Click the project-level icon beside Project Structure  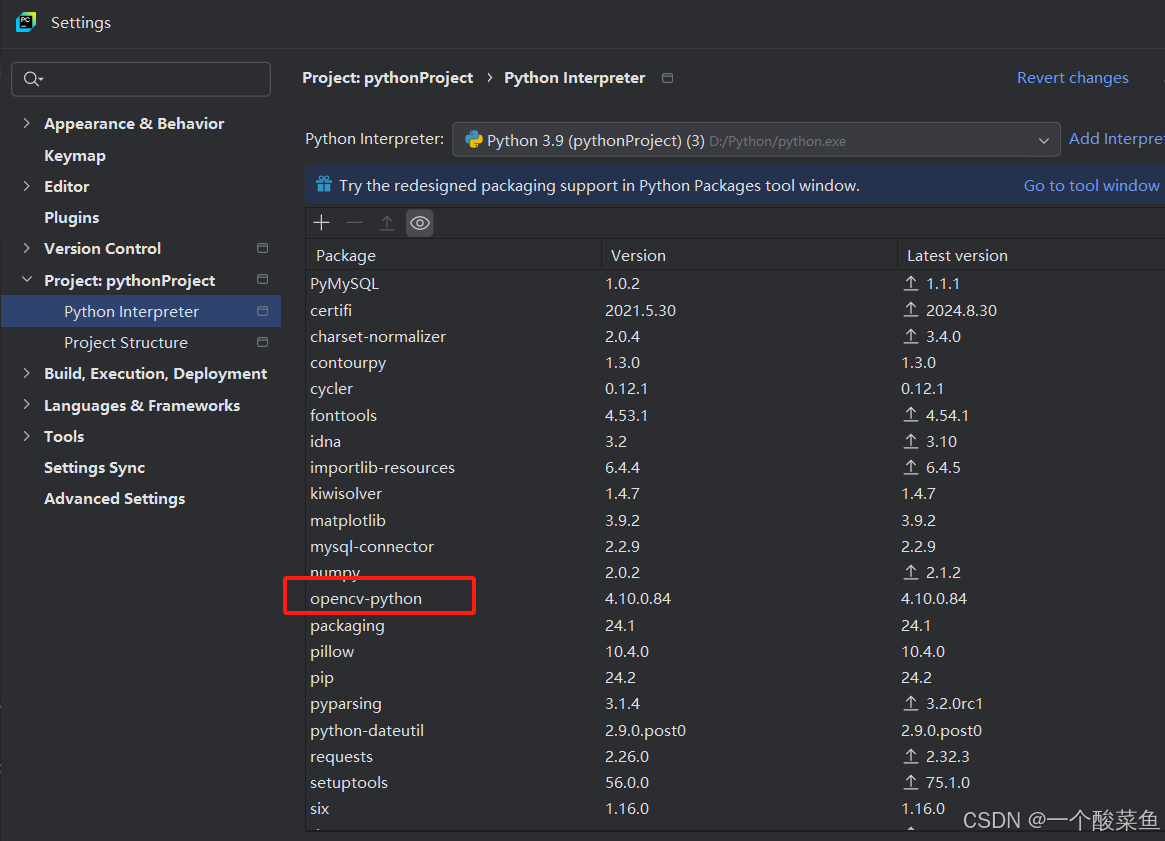262,342
